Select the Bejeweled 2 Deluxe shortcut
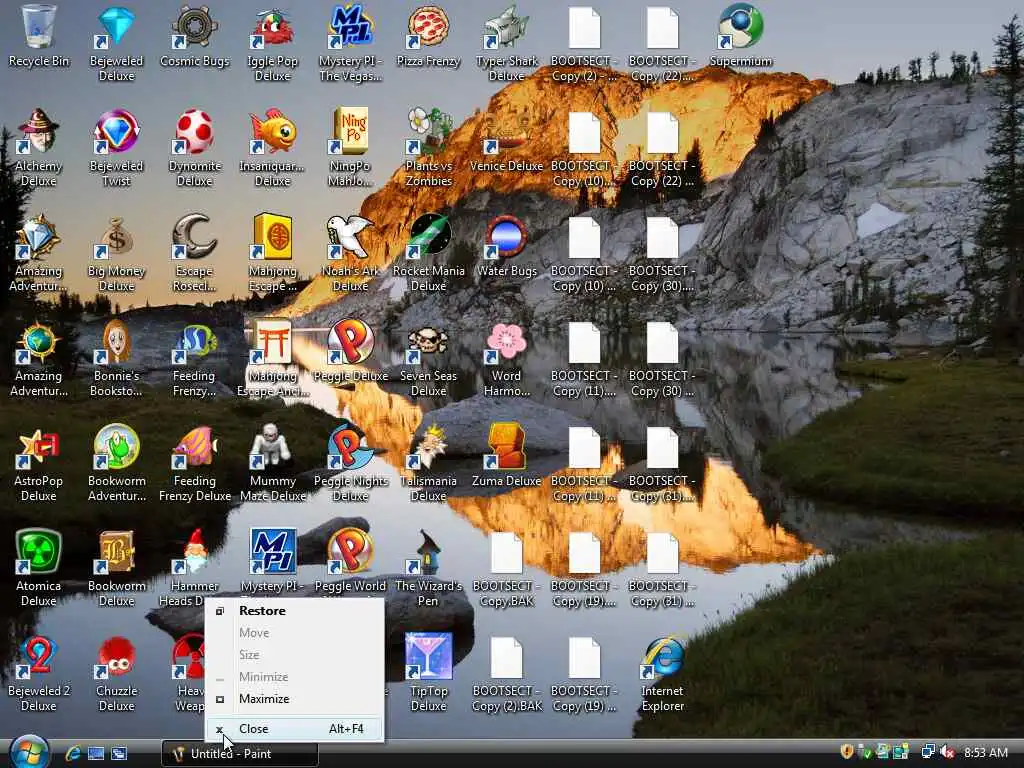 click(x=39, y=674)
